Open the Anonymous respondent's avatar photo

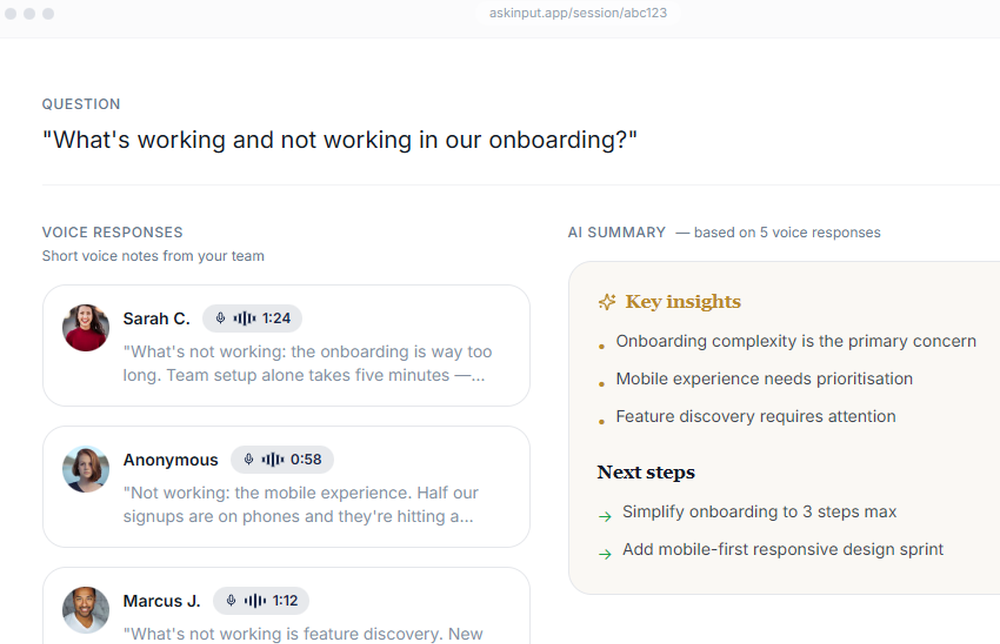tap(85, 469)
